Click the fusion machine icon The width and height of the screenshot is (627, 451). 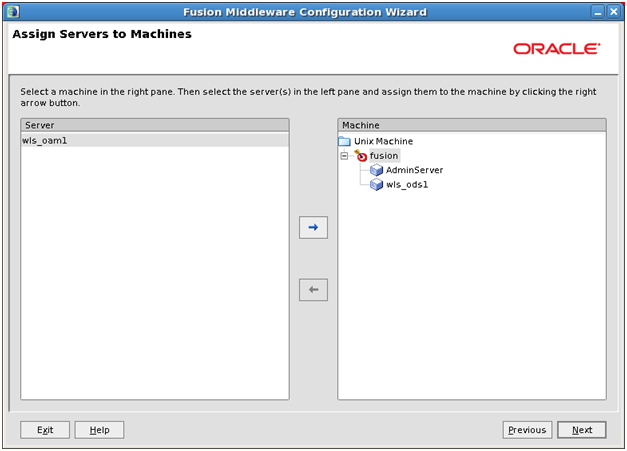point(361,156)
